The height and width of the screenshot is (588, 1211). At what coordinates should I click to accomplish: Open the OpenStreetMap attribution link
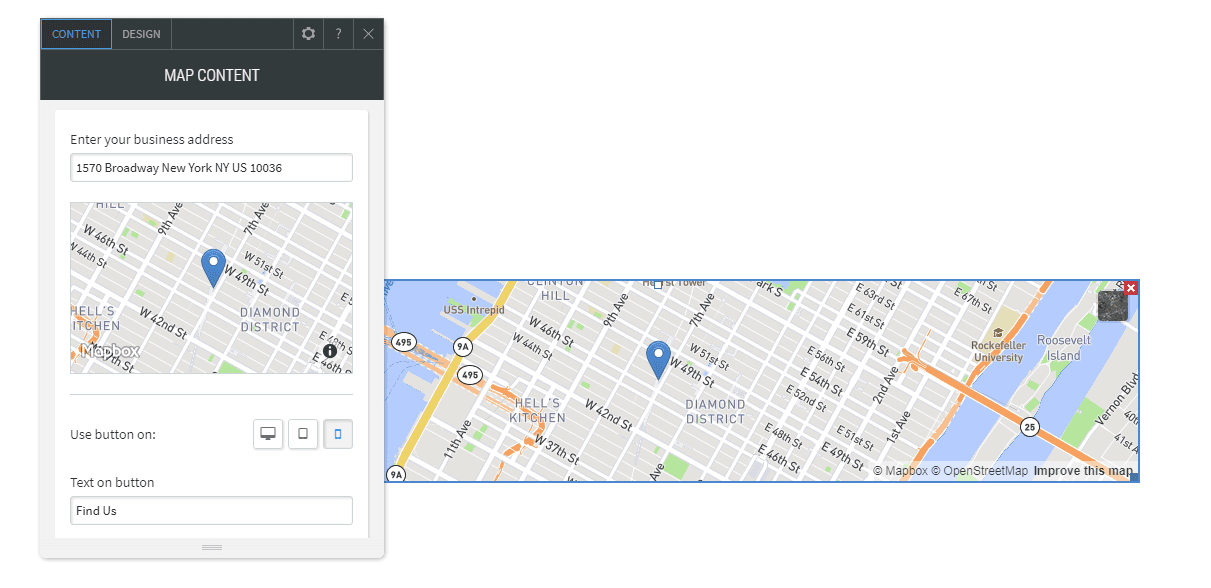click(979, 471)
